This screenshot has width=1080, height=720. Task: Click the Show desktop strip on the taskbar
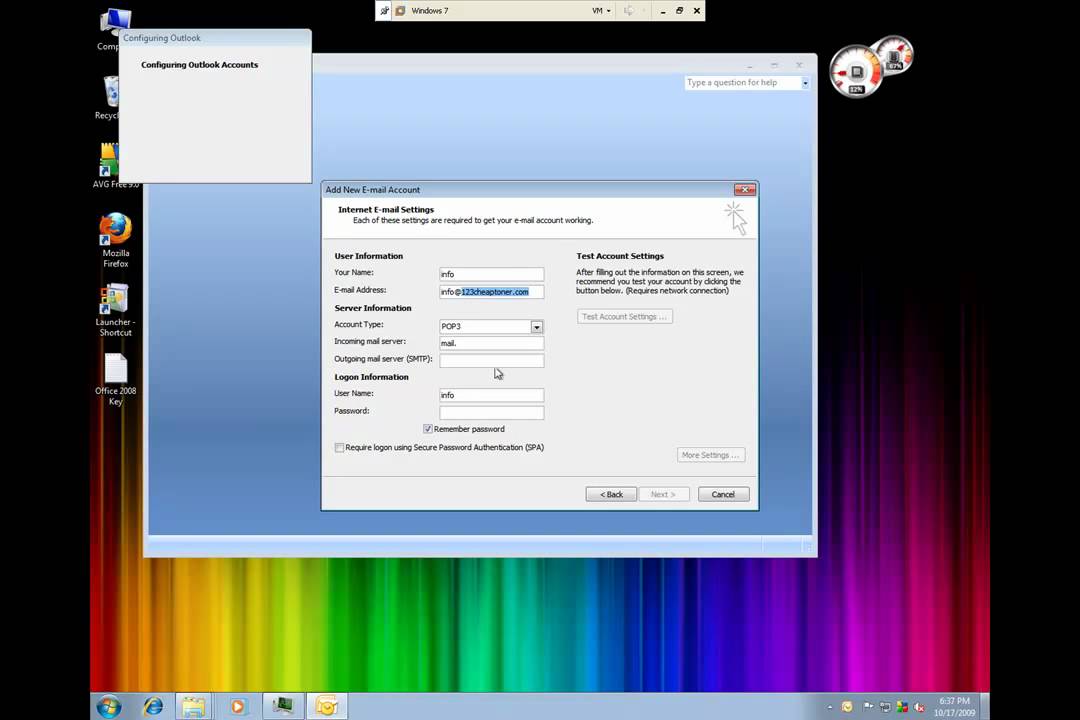pyautogui.click(x=985, y=706)
